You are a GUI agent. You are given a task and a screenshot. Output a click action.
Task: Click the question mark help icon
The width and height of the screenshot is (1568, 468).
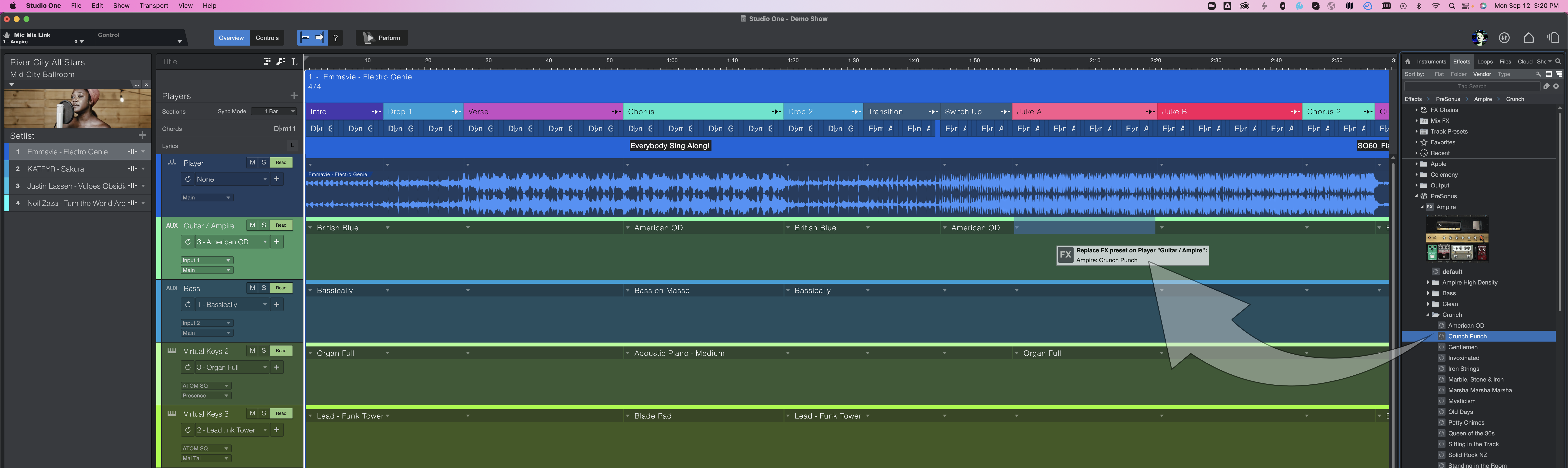335,38
